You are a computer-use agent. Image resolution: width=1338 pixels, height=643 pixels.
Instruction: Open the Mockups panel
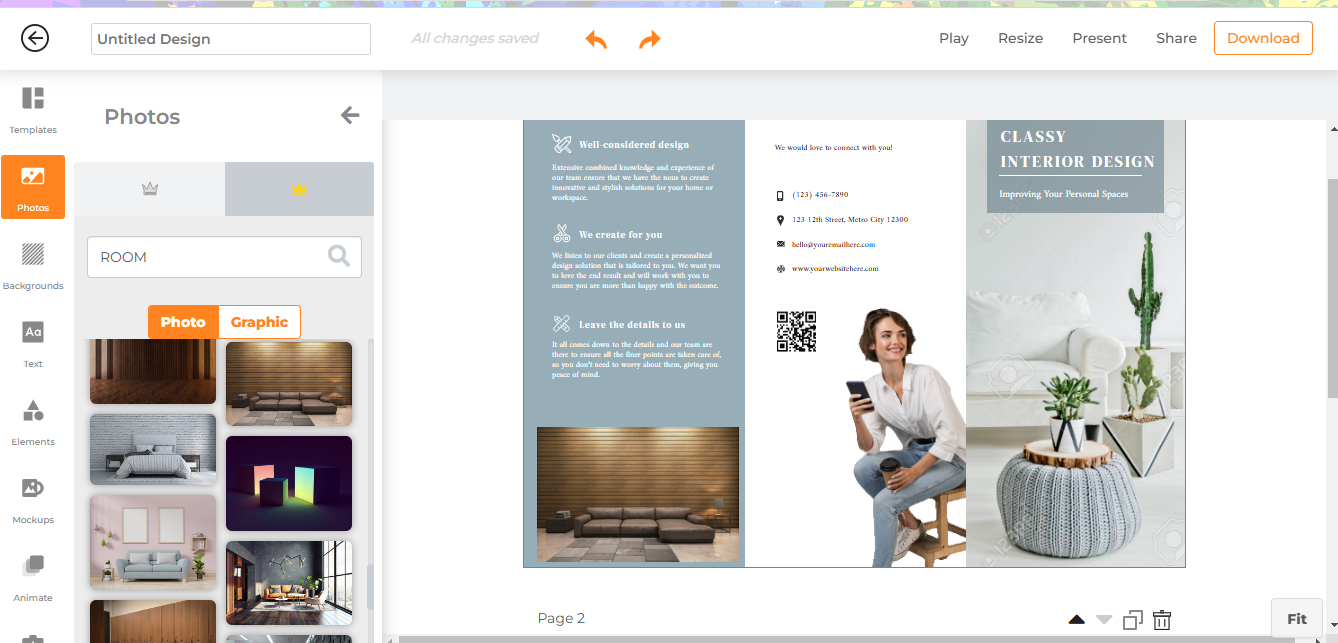click(x=33, y=498)
